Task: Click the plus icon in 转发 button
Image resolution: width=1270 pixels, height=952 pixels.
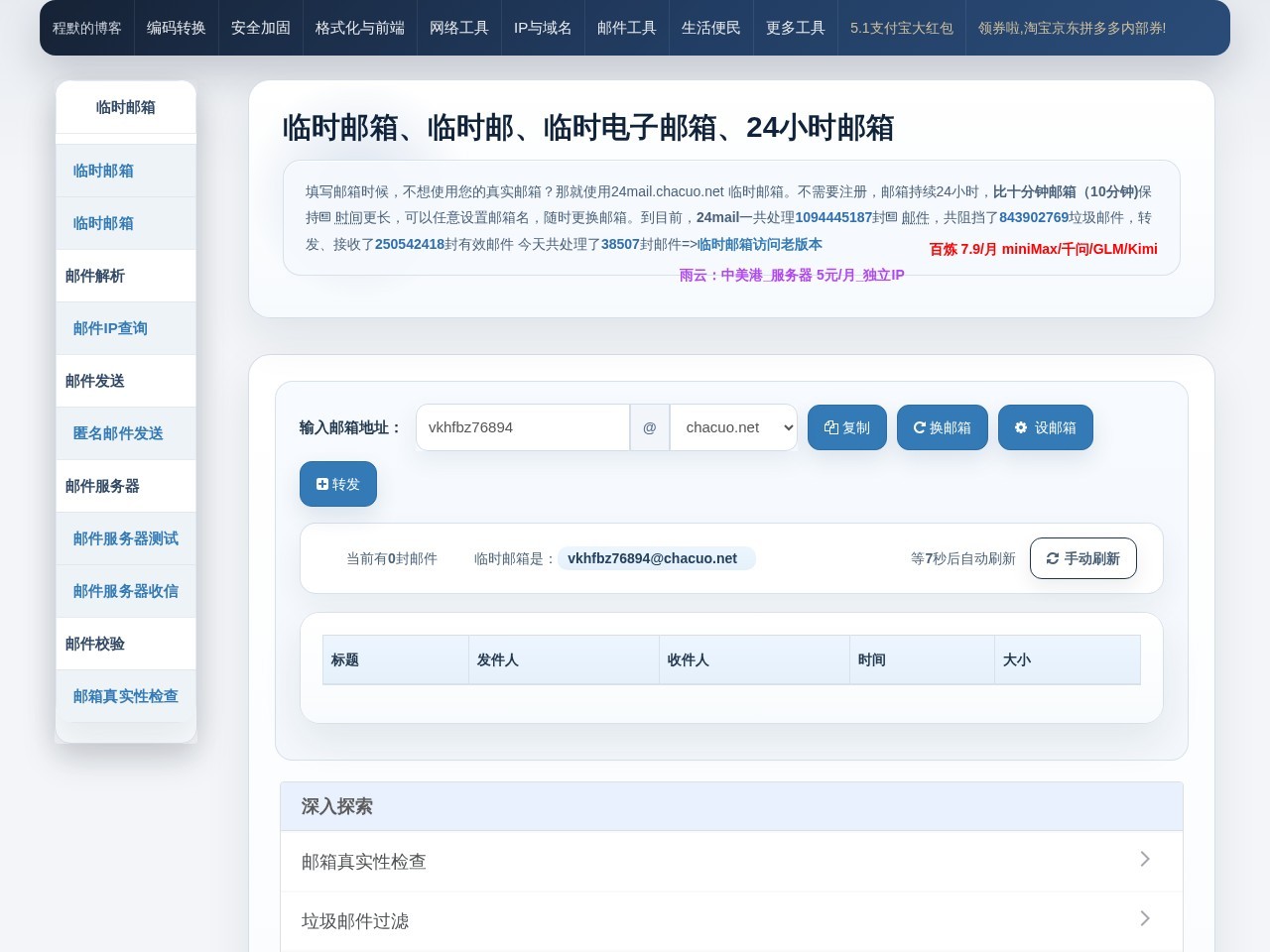Action: [322, 484]
